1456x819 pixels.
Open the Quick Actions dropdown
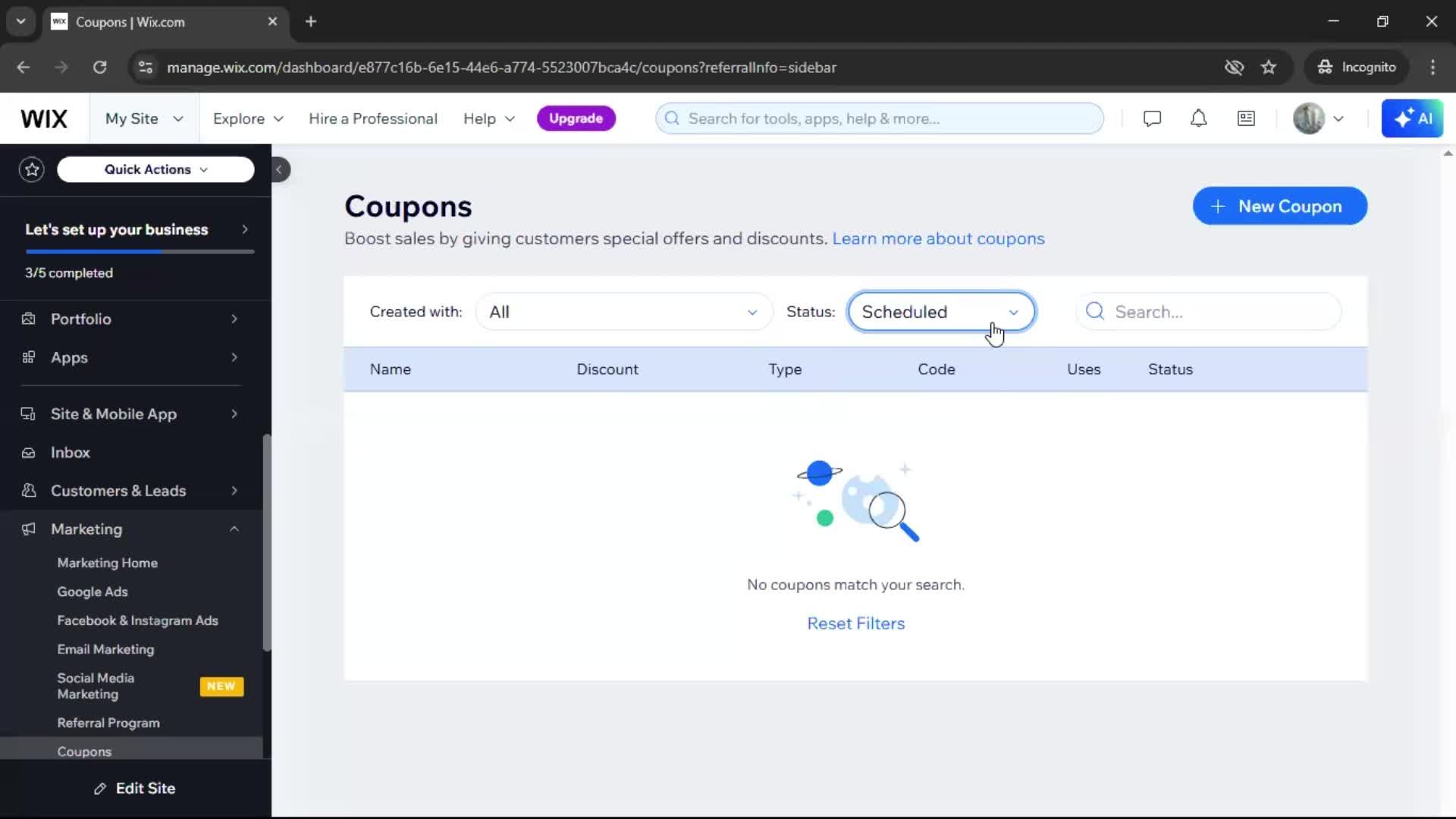pos(155,169)
